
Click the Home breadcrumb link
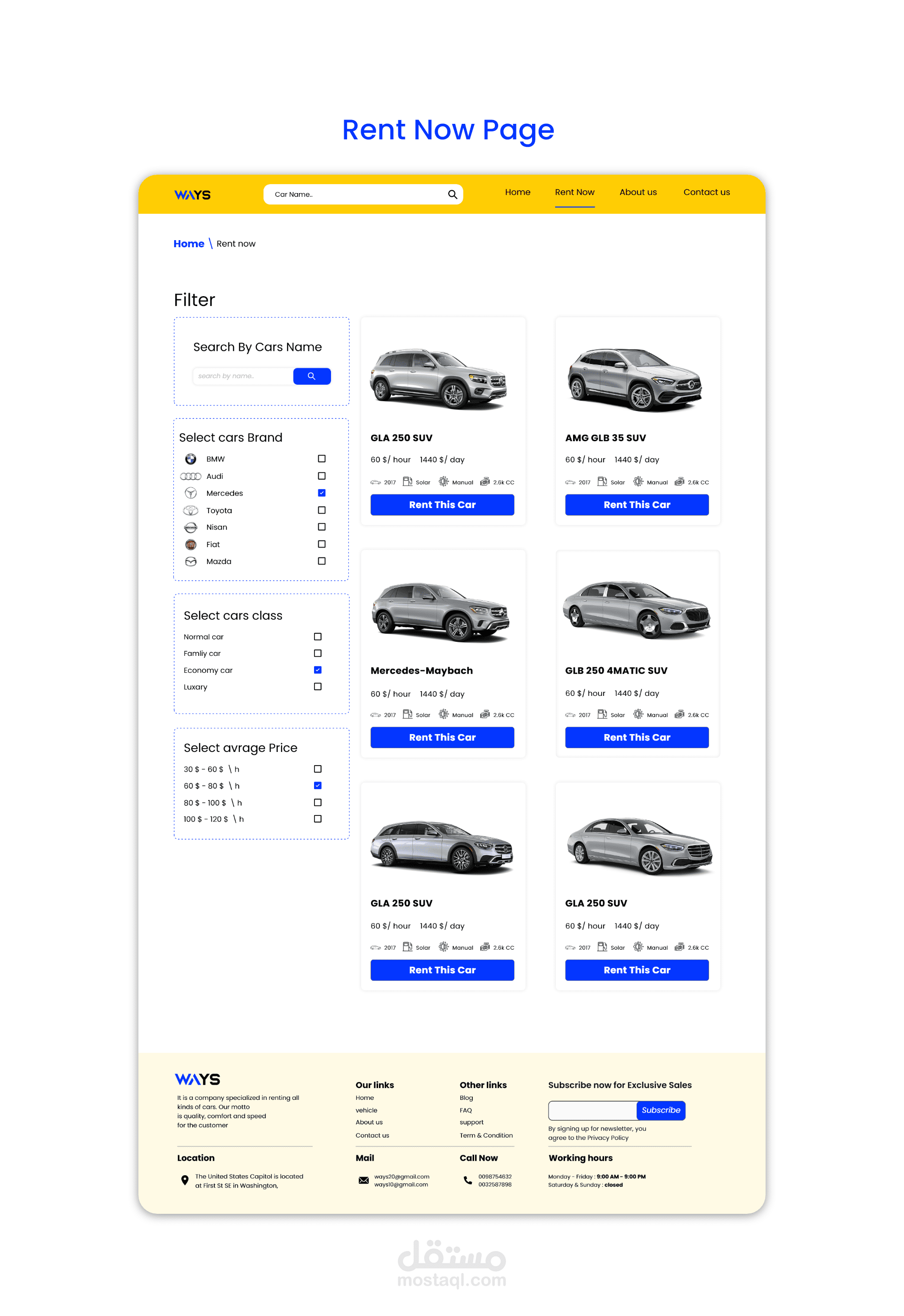pyautogui.click(x=189, y=243)
